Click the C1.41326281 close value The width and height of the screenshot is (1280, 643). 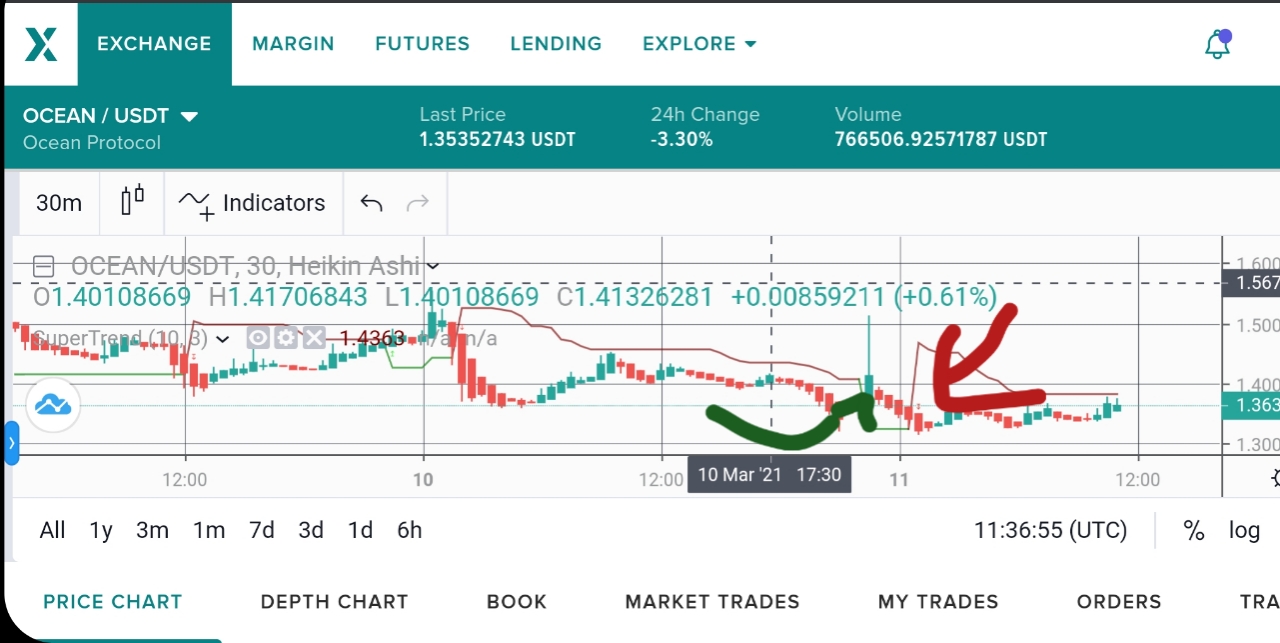(x=635, y=297)
